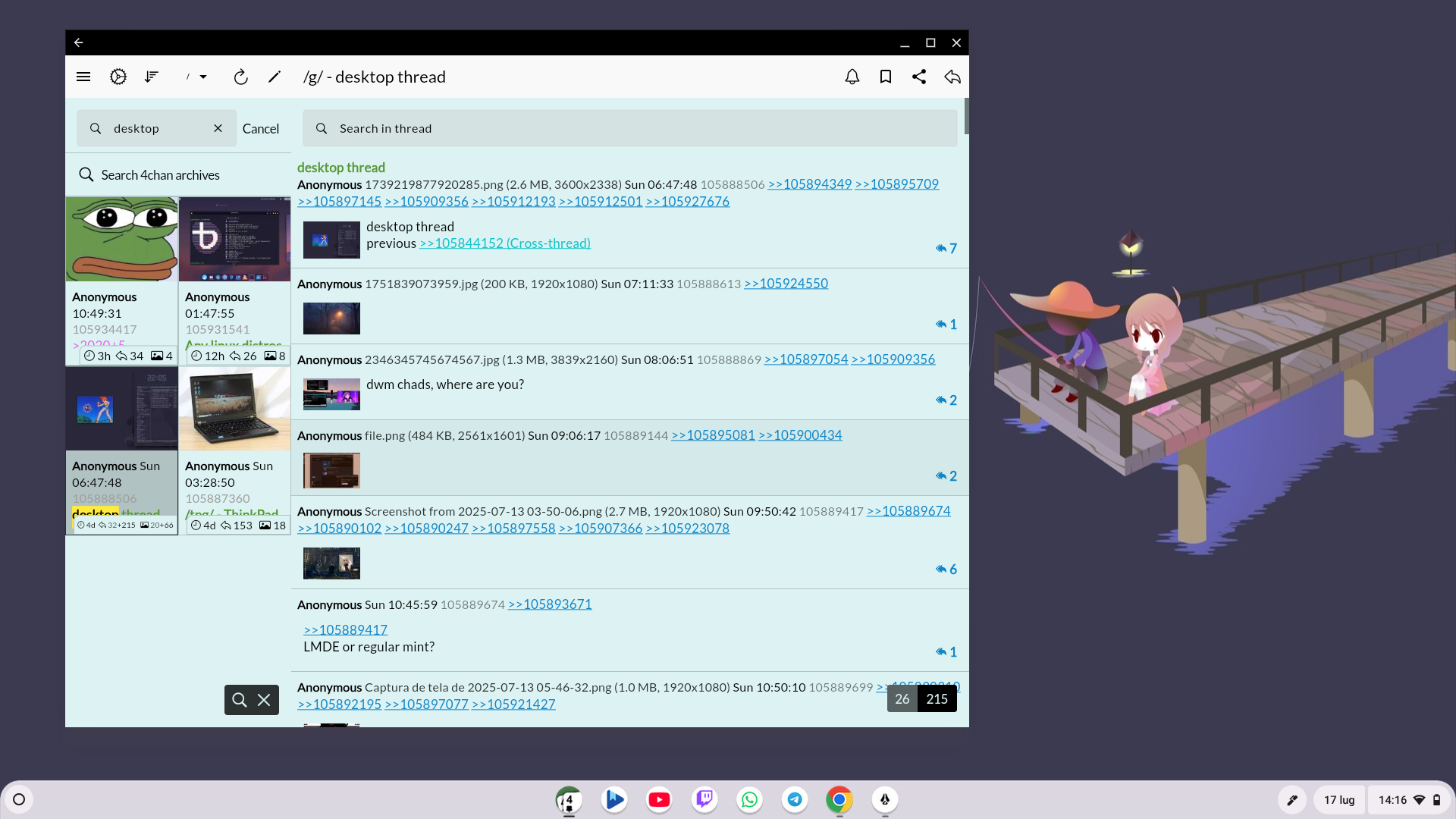Compose new post with pencil icon
This screenshot has height=819, width=1456.
pyautogui.click(x=275, y=77)
